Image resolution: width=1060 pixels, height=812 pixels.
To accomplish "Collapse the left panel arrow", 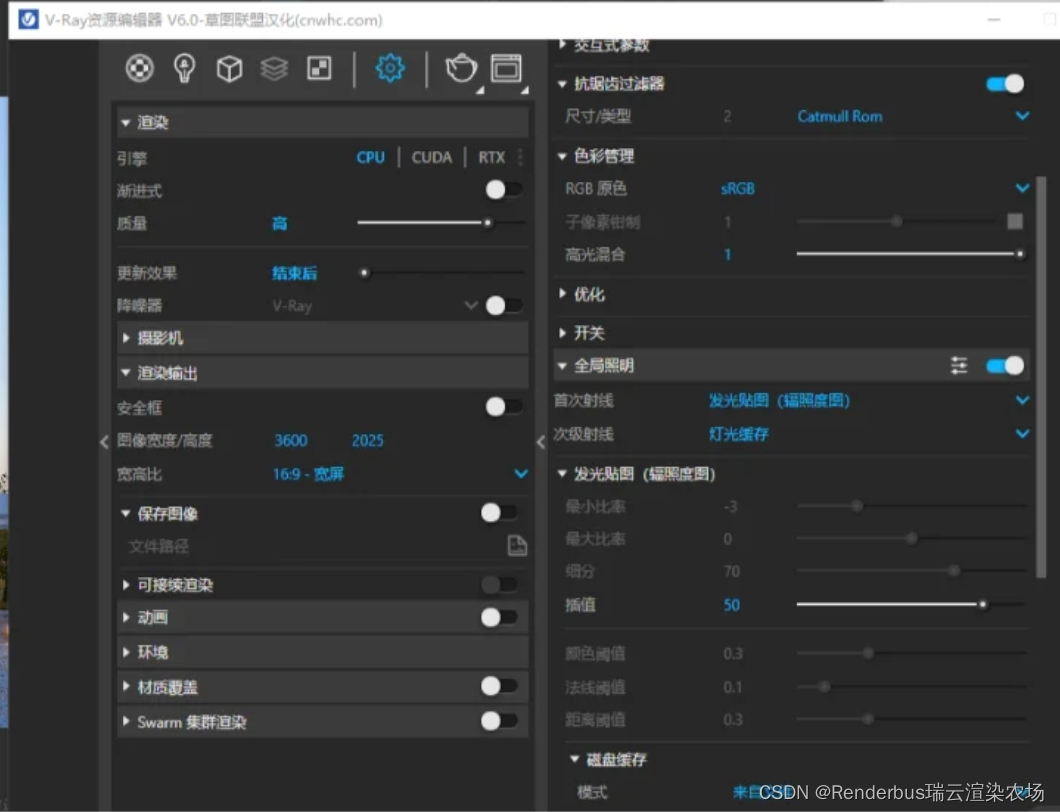I will [104, 442].
